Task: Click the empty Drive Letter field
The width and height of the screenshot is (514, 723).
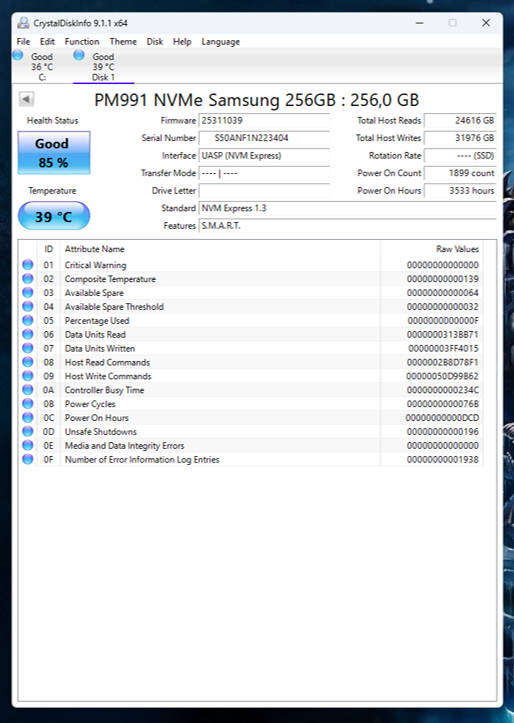Action: (x=264, y=190)
